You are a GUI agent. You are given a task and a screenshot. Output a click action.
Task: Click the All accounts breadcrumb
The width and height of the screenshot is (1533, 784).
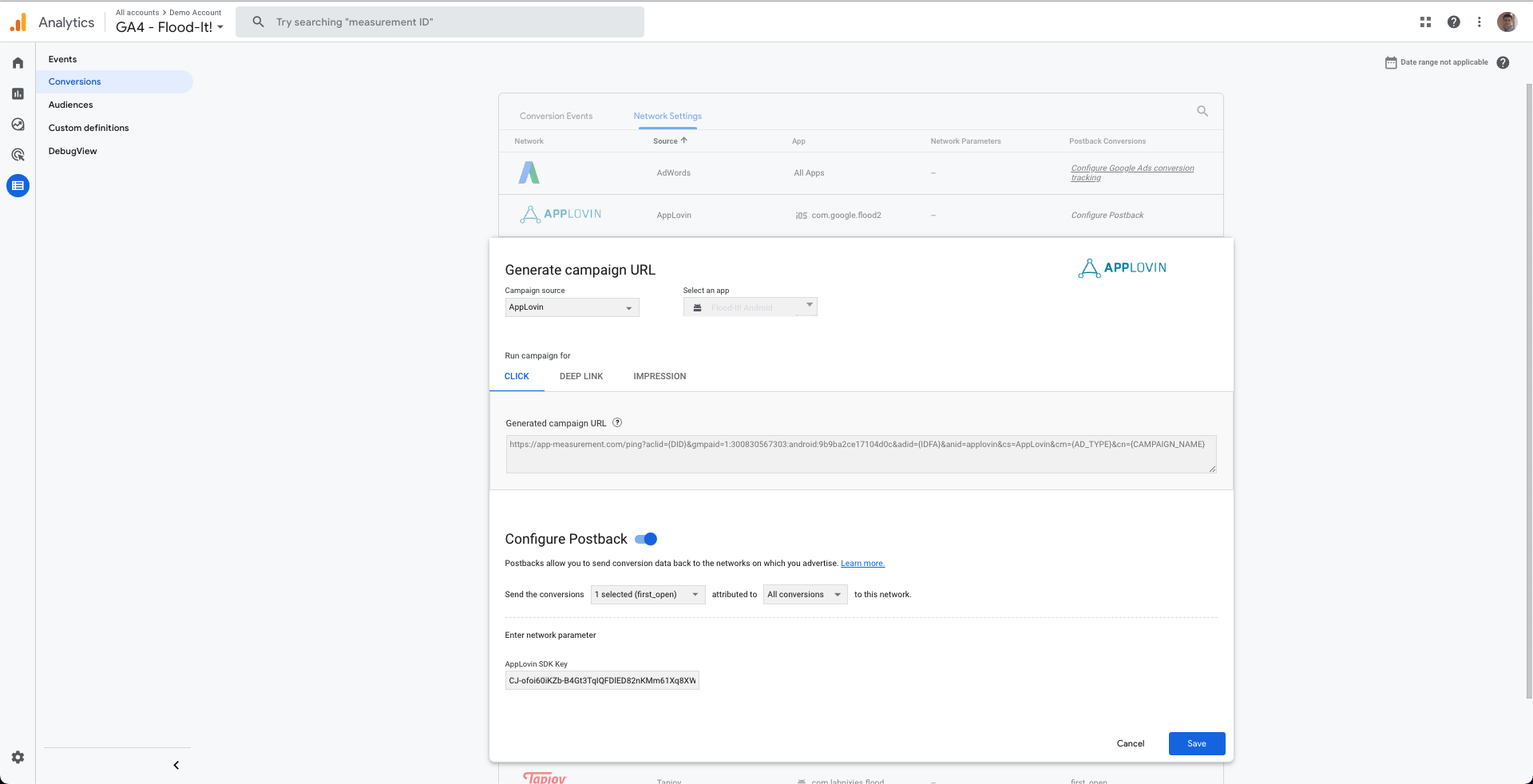point(137,13)
